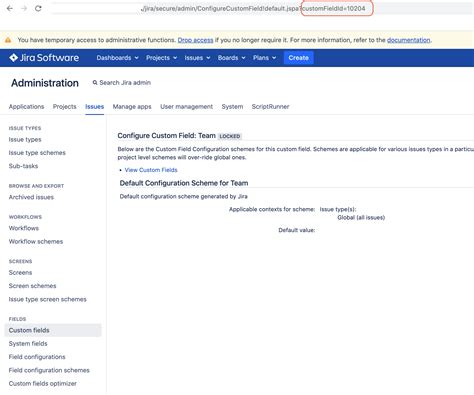Viewport: 474px width, 395px height.
Task: Click the View Custom Fields link
Action: coord(151,170)
